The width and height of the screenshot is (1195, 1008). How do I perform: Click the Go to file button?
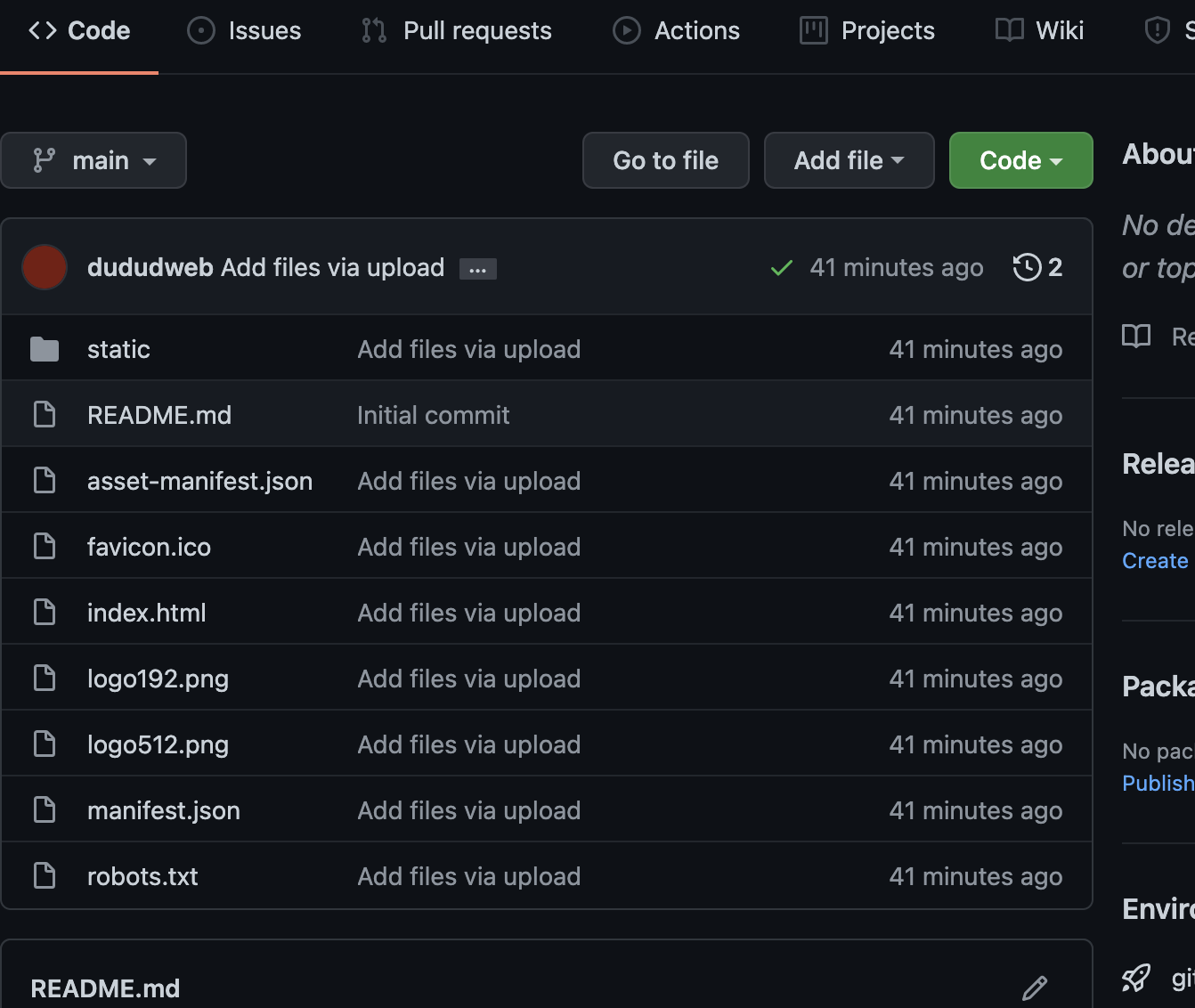point(666,160)
